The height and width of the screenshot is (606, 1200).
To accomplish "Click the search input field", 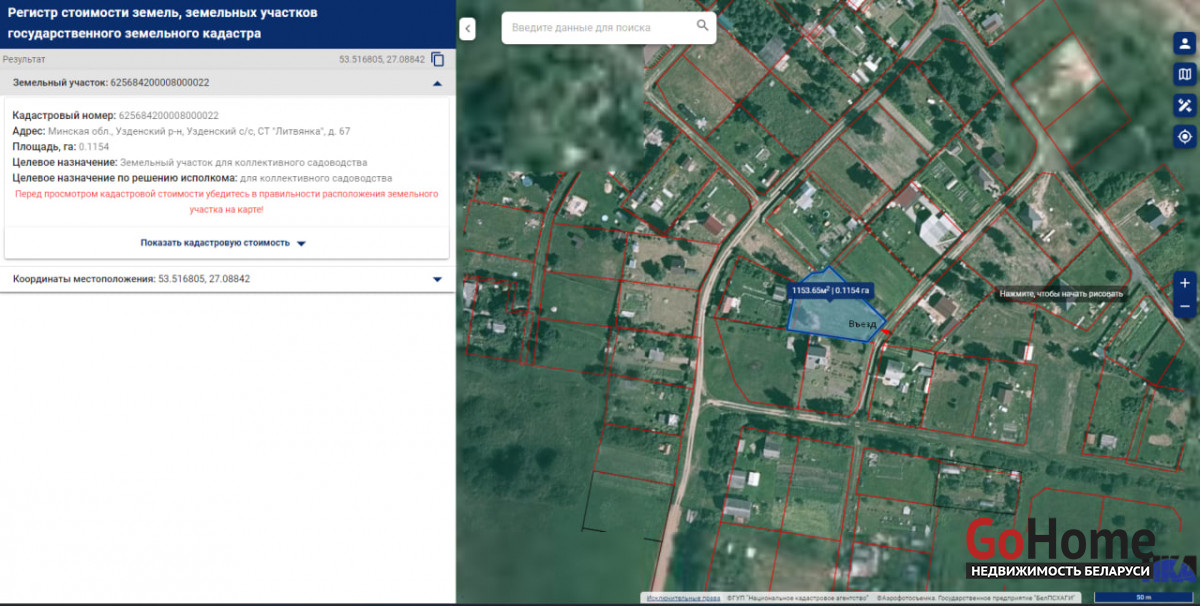I will point(598,27).
